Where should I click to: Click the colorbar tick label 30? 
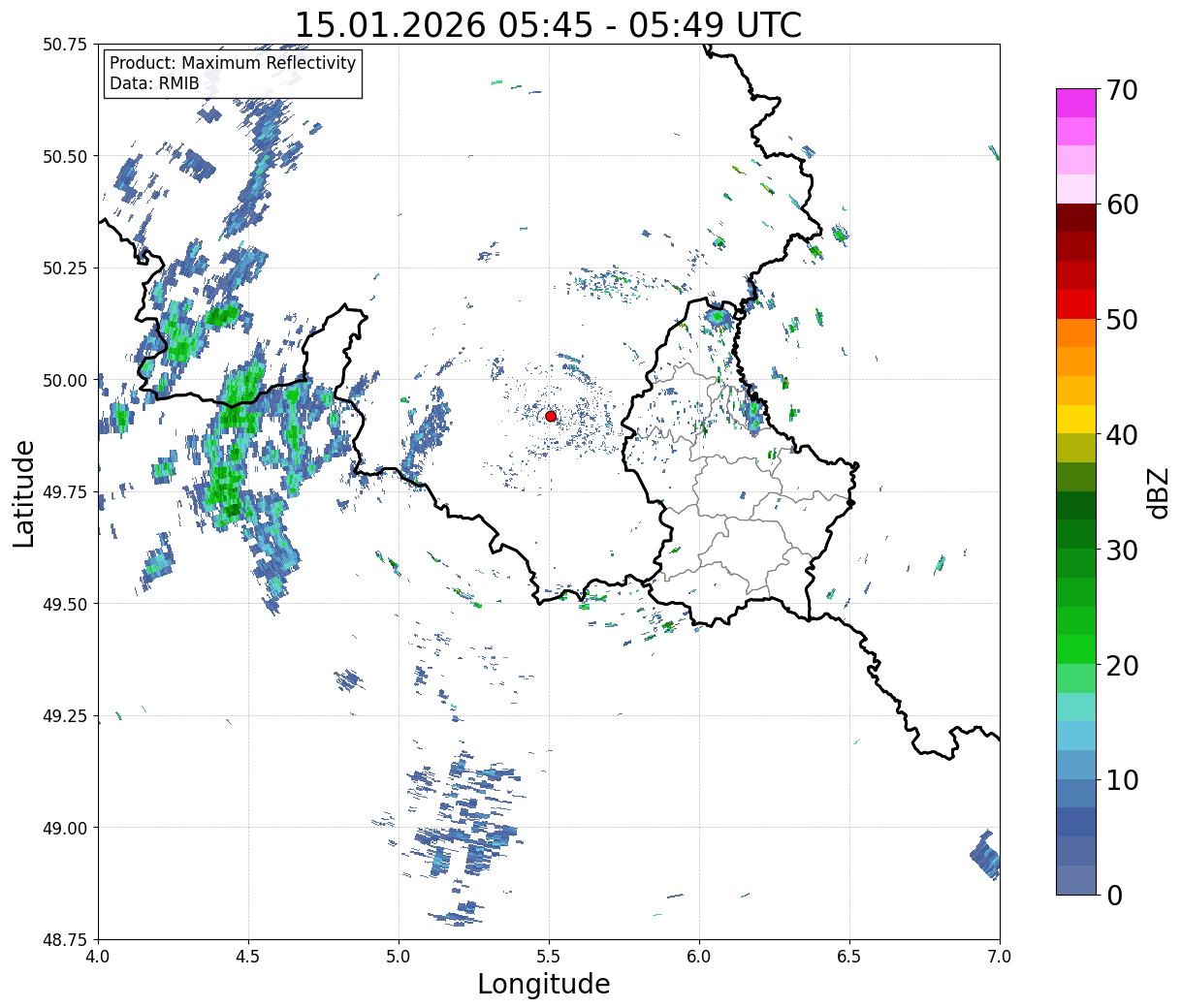(1122, 551)
